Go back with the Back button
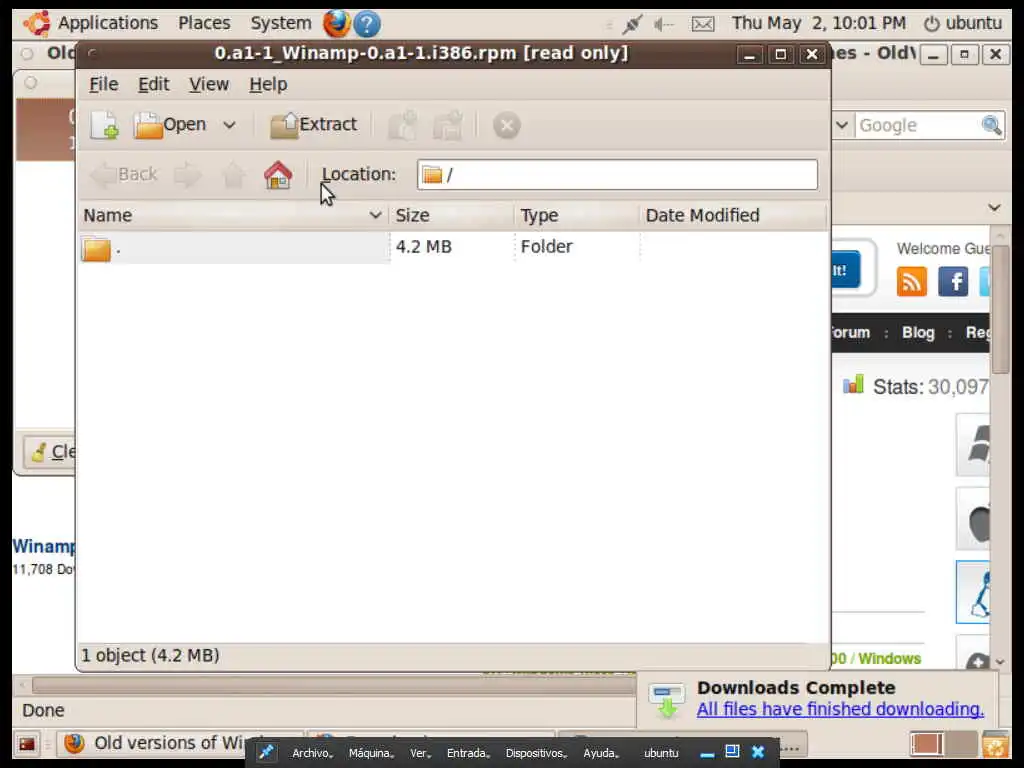Screen dimensions: 1024x768 (x=124, y=174)
